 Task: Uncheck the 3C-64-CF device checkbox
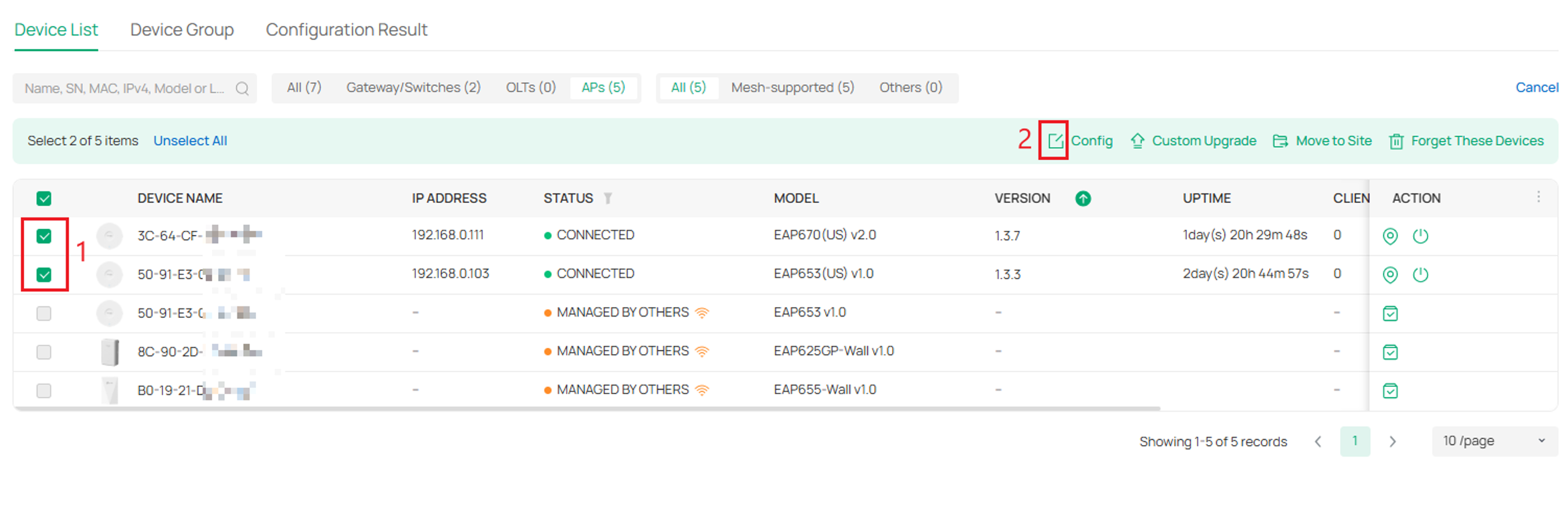(x=44, y=236)
